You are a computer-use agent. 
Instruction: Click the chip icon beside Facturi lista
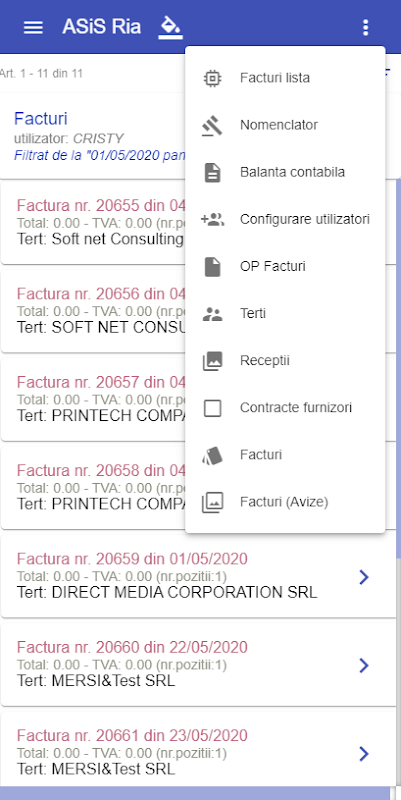pos(212,78)
